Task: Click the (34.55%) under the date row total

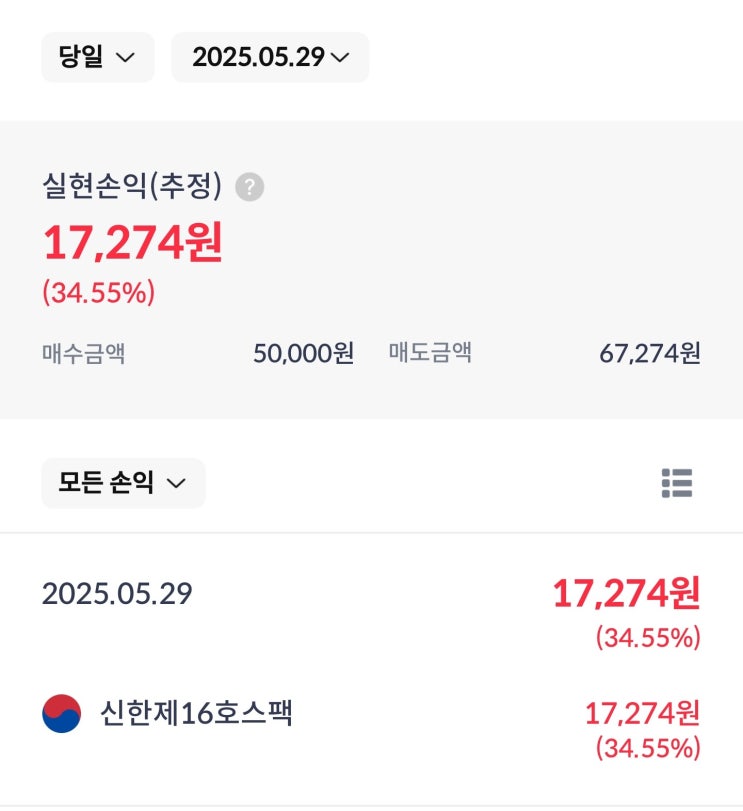Action: pos(647,637)
